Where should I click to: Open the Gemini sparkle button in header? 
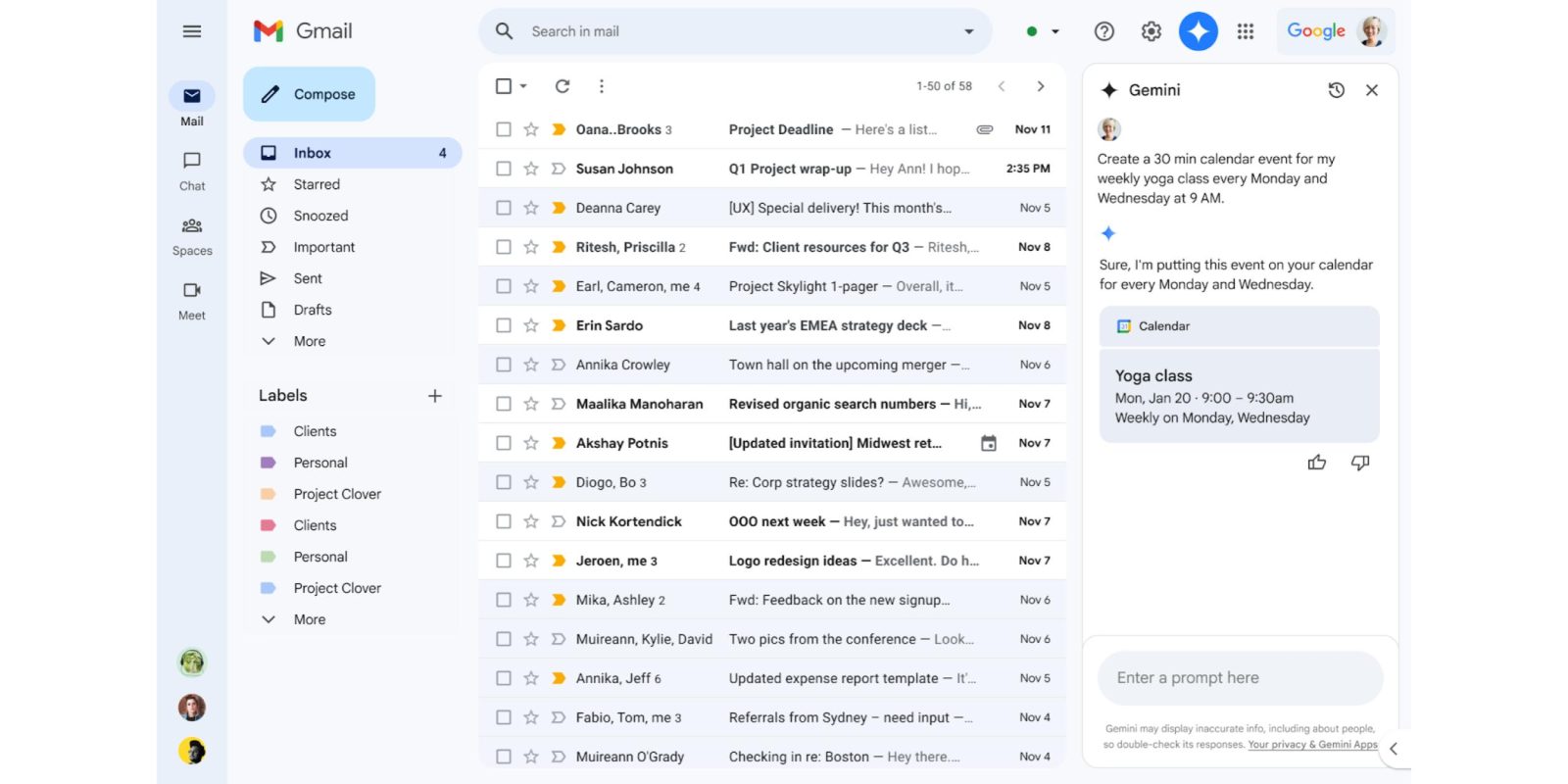[1198, 31]
